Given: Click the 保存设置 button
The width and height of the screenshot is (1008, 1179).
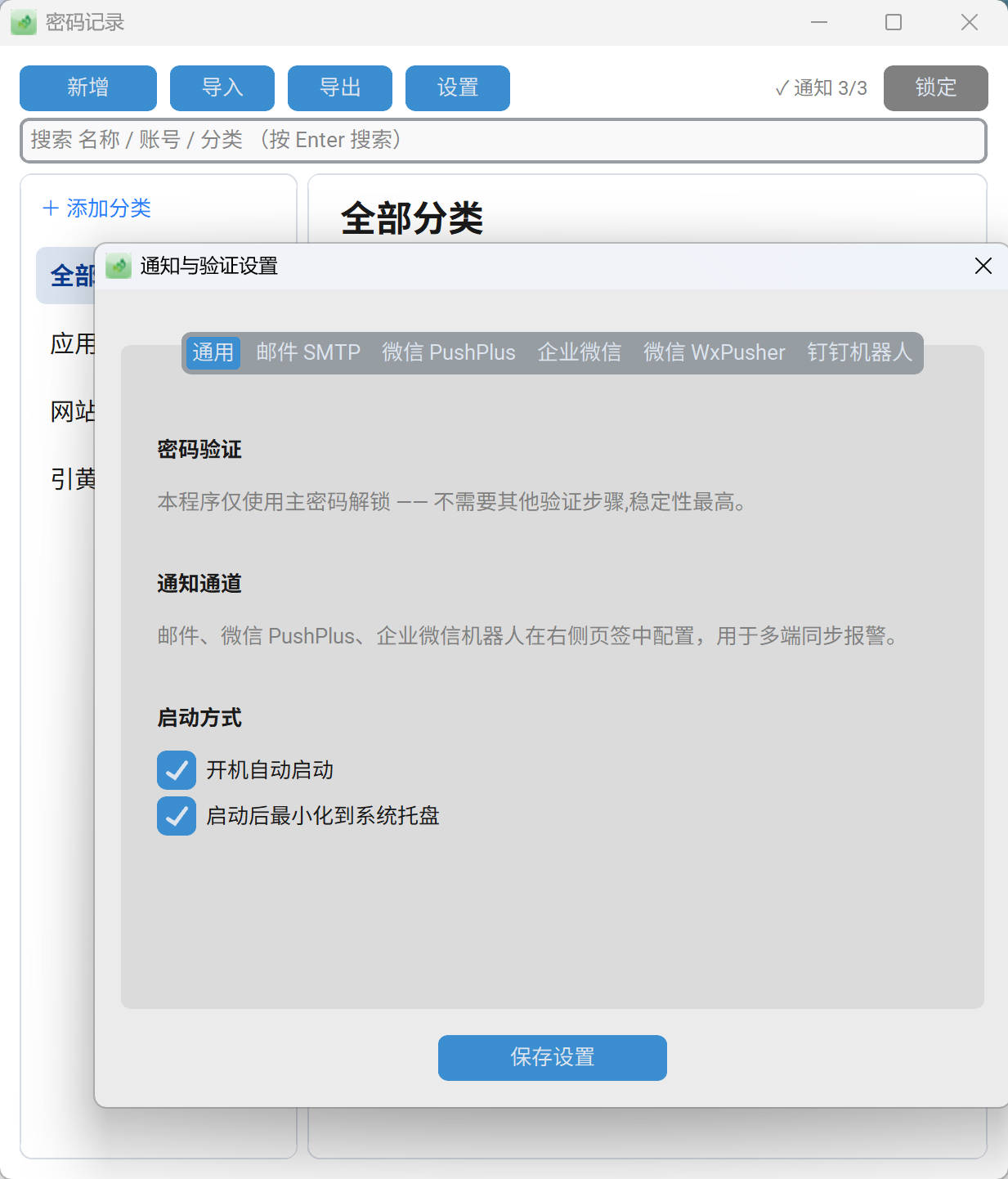Looking at the screenshot, I should pyautogui.click(x=553, y=1058).
